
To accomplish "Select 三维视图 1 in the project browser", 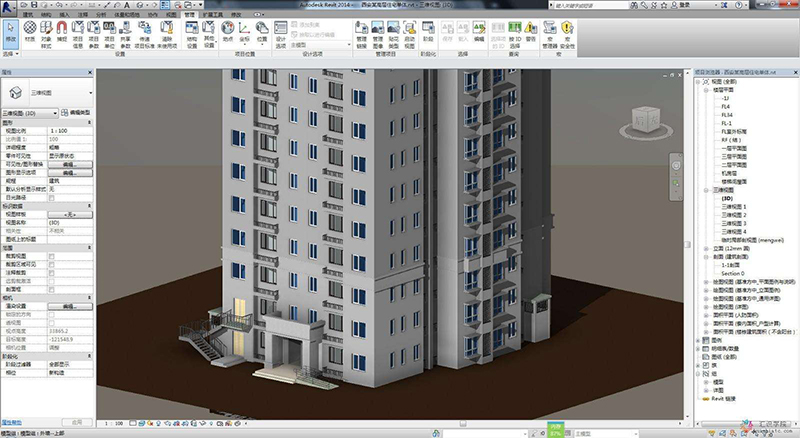I will pyautogui.click(x=733, y=206).
